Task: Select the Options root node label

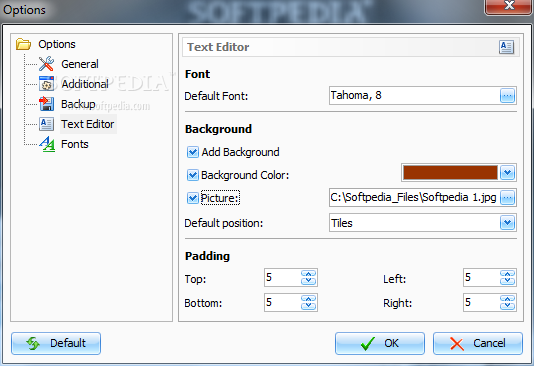Action: click(x=57, y=44)
